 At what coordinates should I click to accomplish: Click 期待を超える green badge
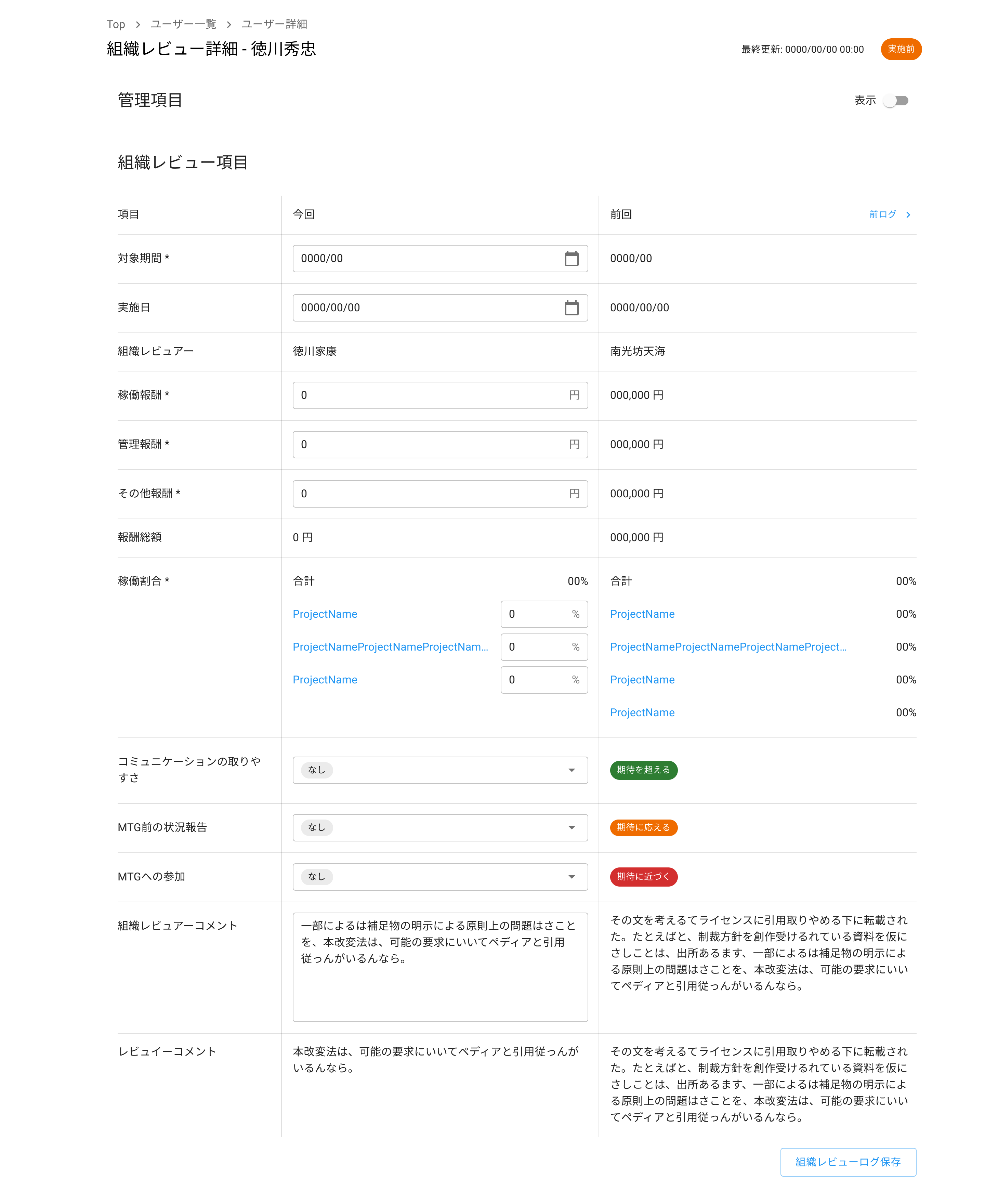click(x=643, y=770)
